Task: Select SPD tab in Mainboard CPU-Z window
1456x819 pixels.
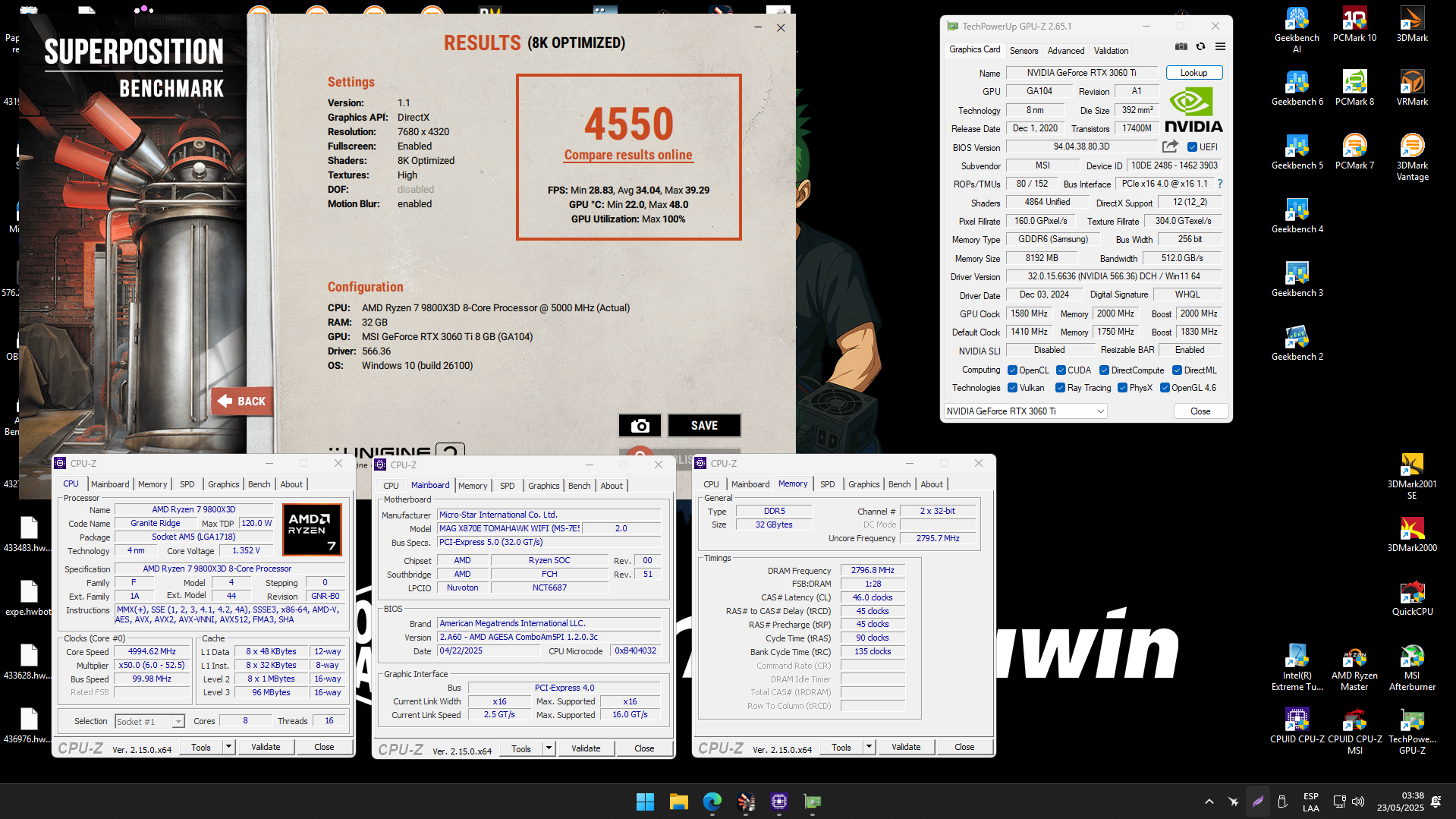Action: (x=507, y=486)
